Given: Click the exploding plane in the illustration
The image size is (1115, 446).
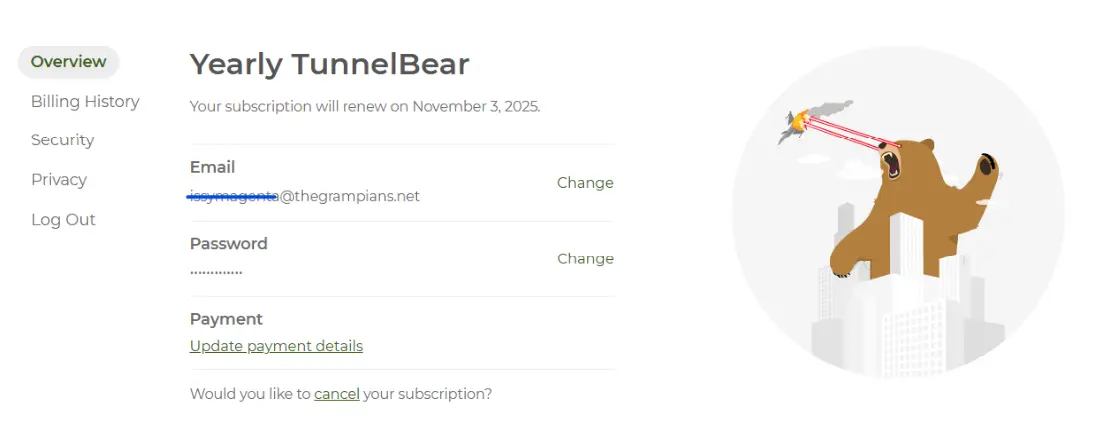Looking at the screenshot, I should coord(800,124).
